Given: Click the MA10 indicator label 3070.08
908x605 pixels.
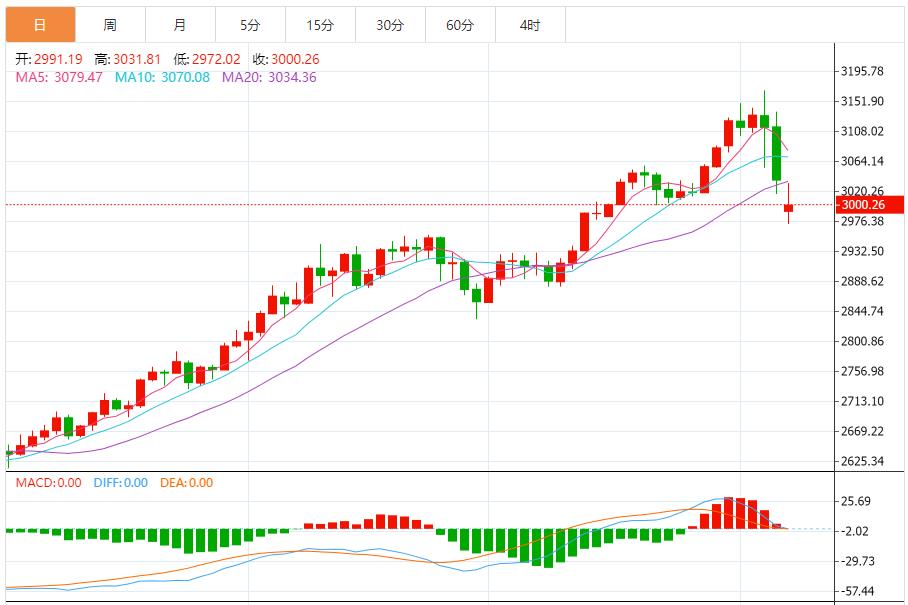Looking at the screenshot, I should pos(162,77).
